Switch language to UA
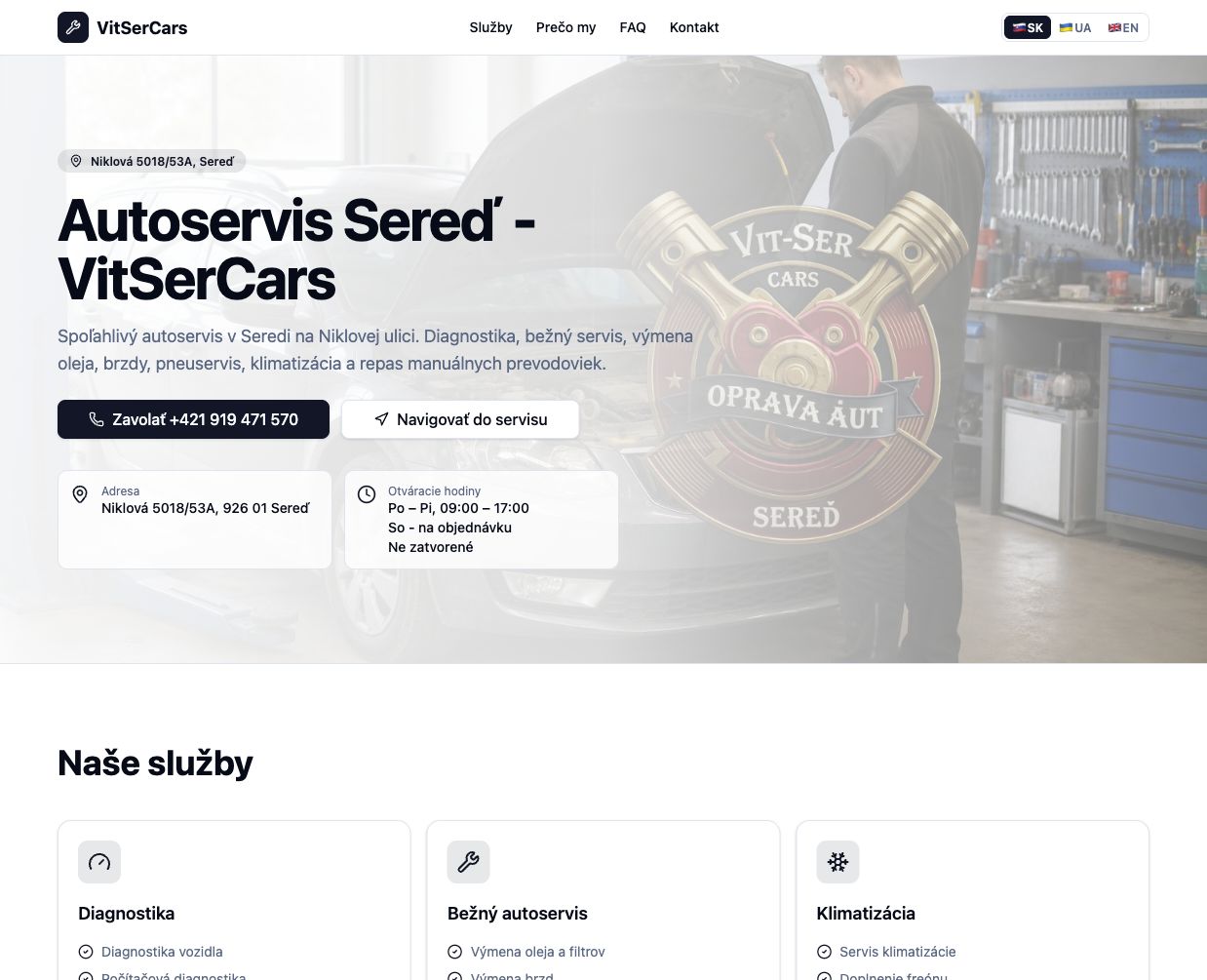The image size is (1207, 980). coord(1075,27)
